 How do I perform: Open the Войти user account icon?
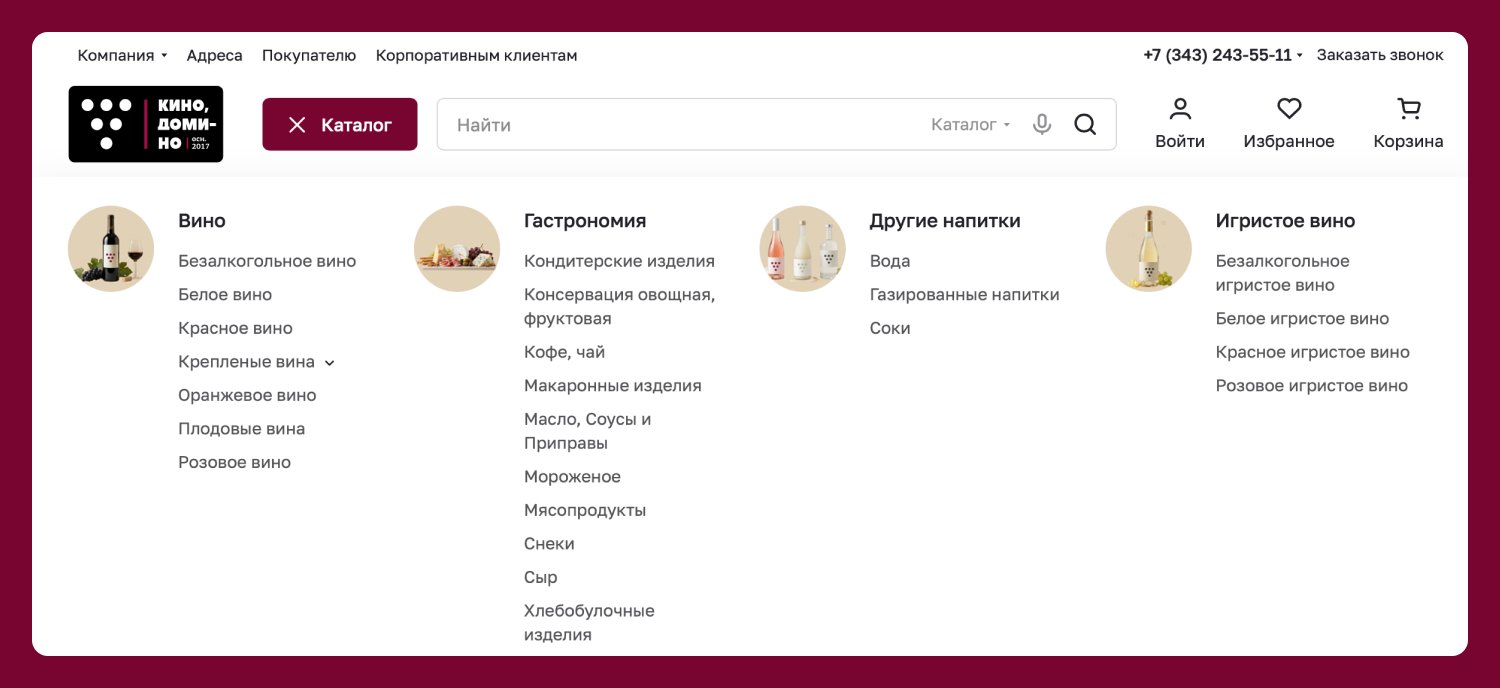(x=1180, y=108)
